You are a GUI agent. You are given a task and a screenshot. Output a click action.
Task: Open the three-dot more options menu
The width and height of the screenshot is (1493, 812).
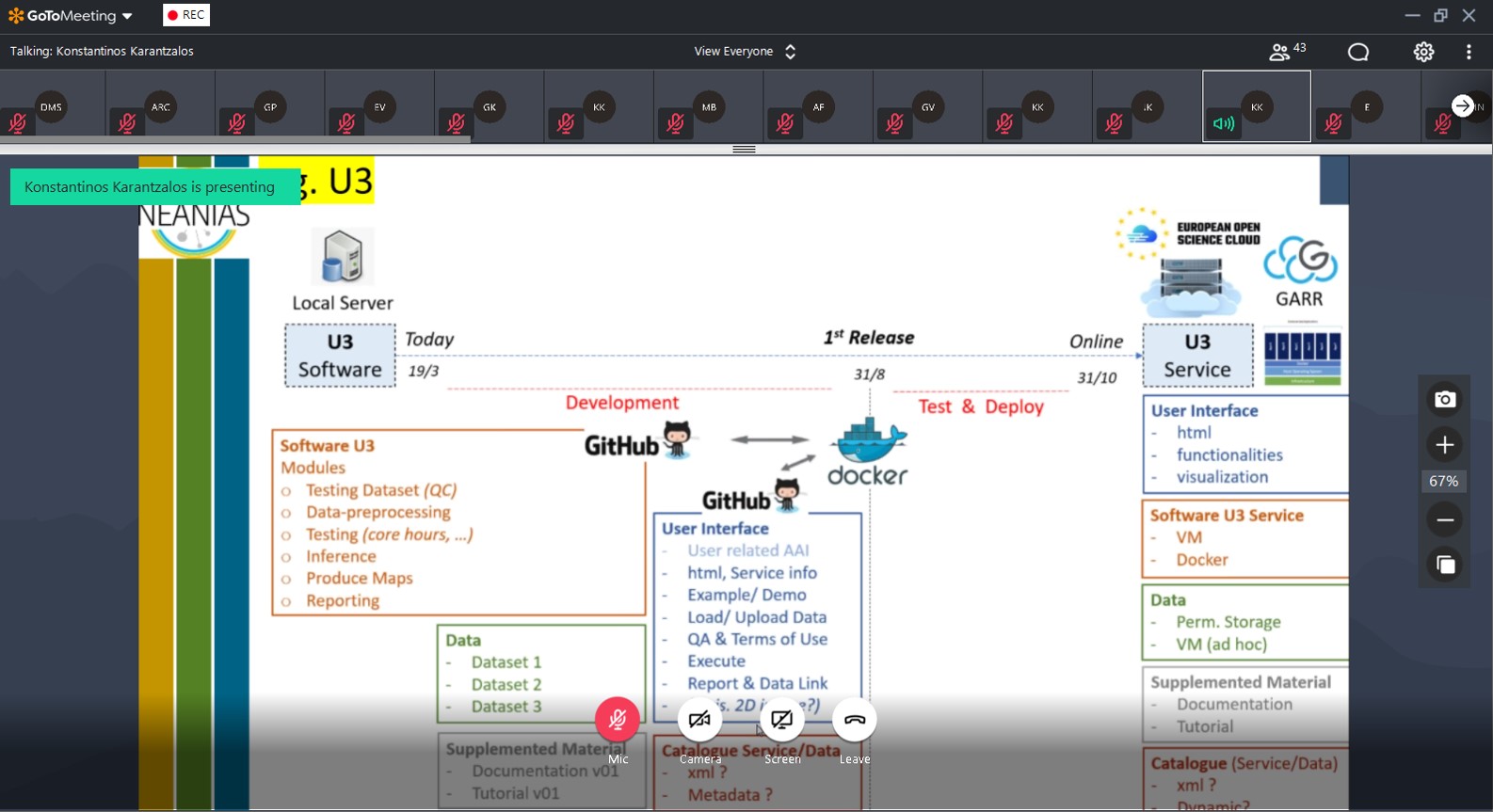(1469, 52)
